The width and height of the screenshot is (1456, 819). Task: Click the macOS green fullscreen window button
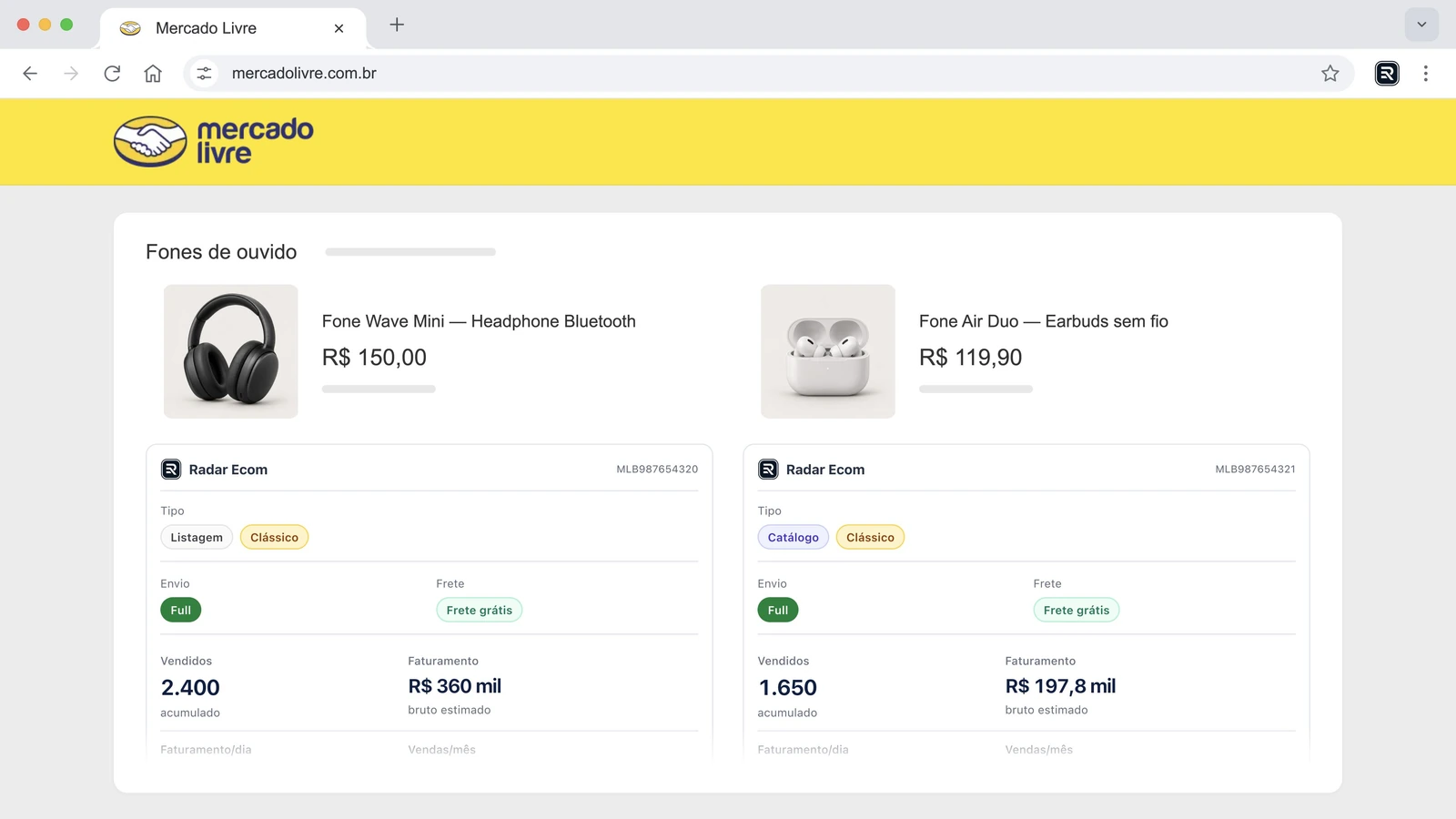[66, 25]
